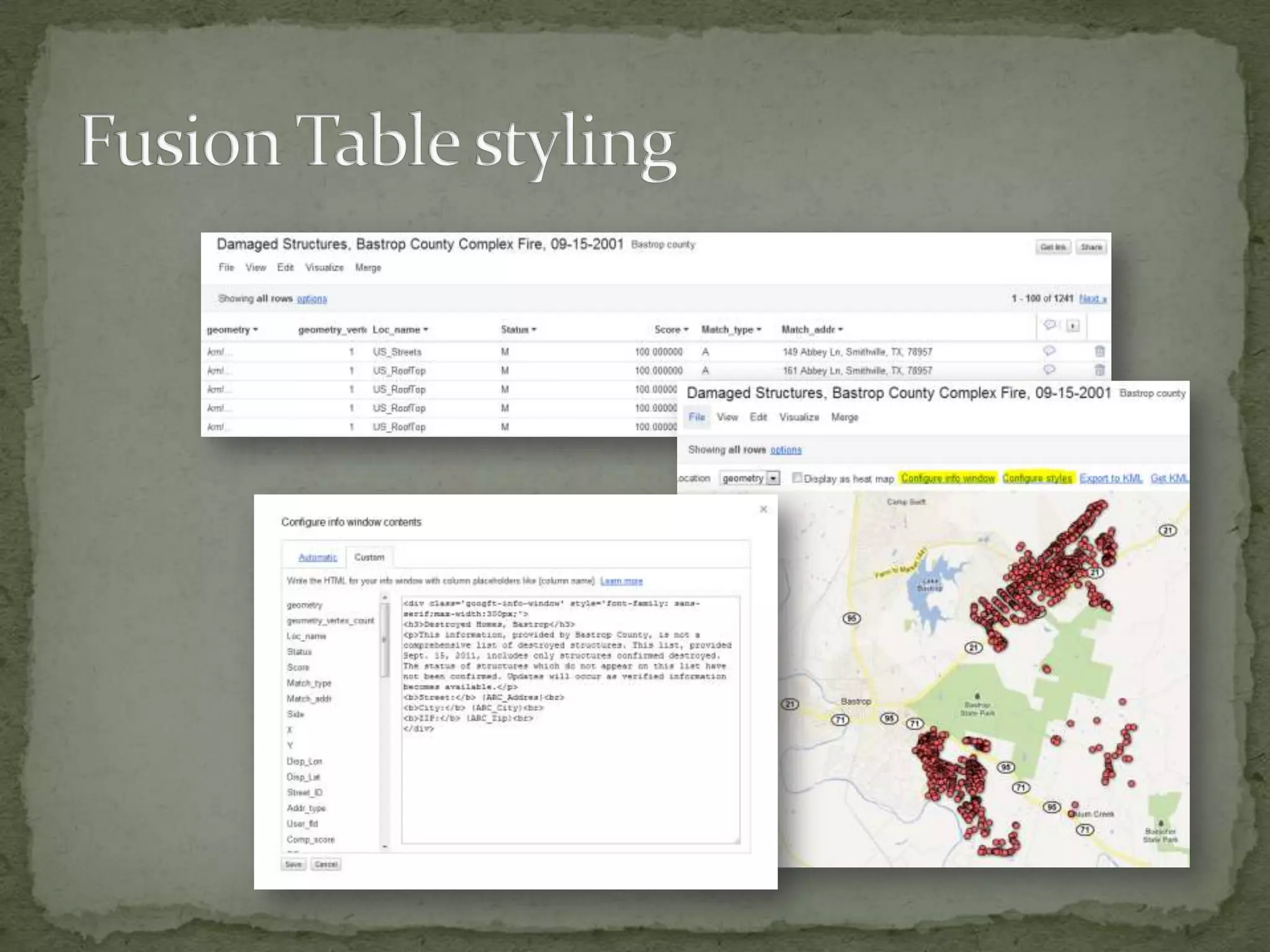Click trash icon in 149 Abbey Ln row
This screenshot has width=1270, height=952.
click(1099, 351)
